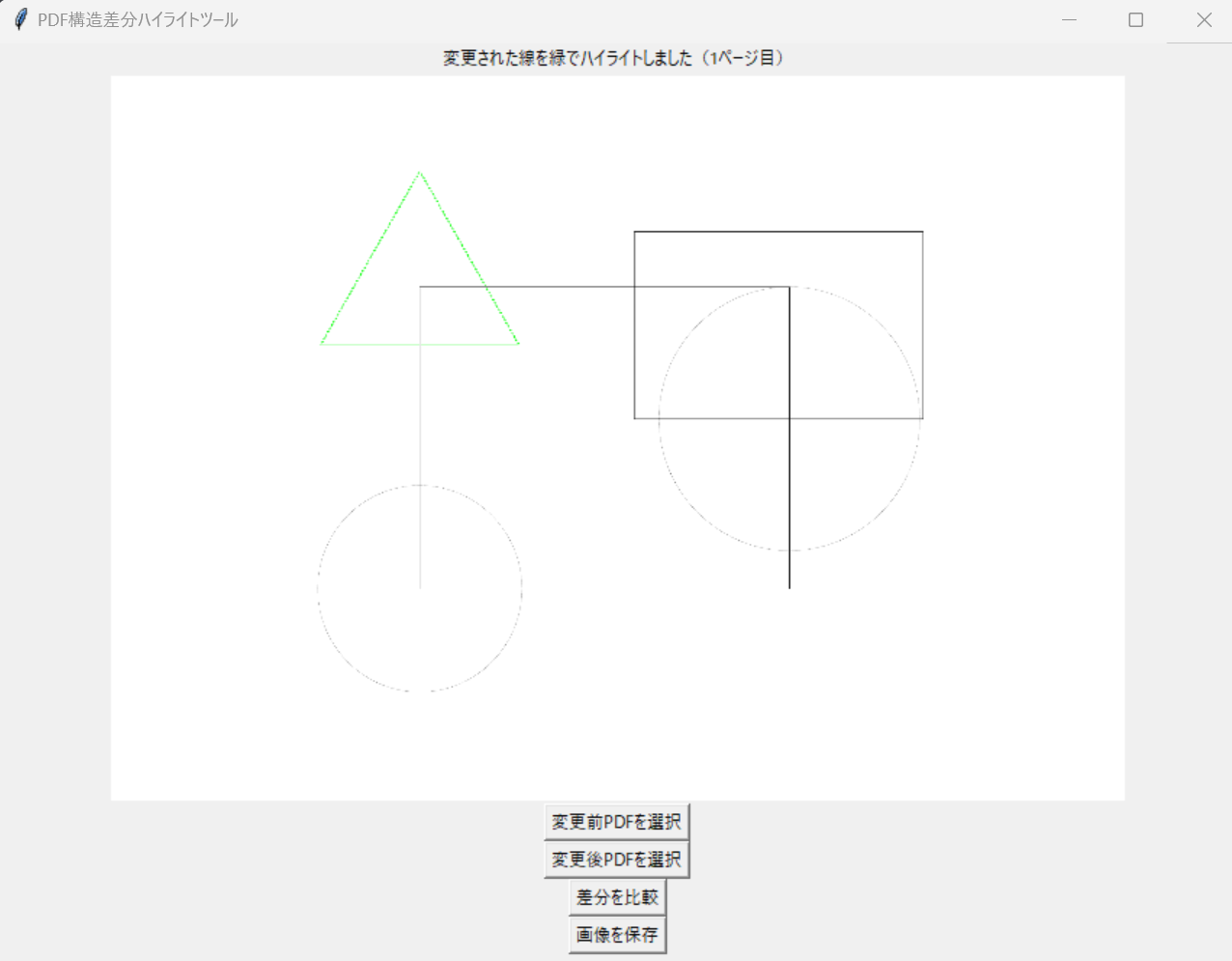Click the center of the small lower-left circle

[x=420, y=588]
